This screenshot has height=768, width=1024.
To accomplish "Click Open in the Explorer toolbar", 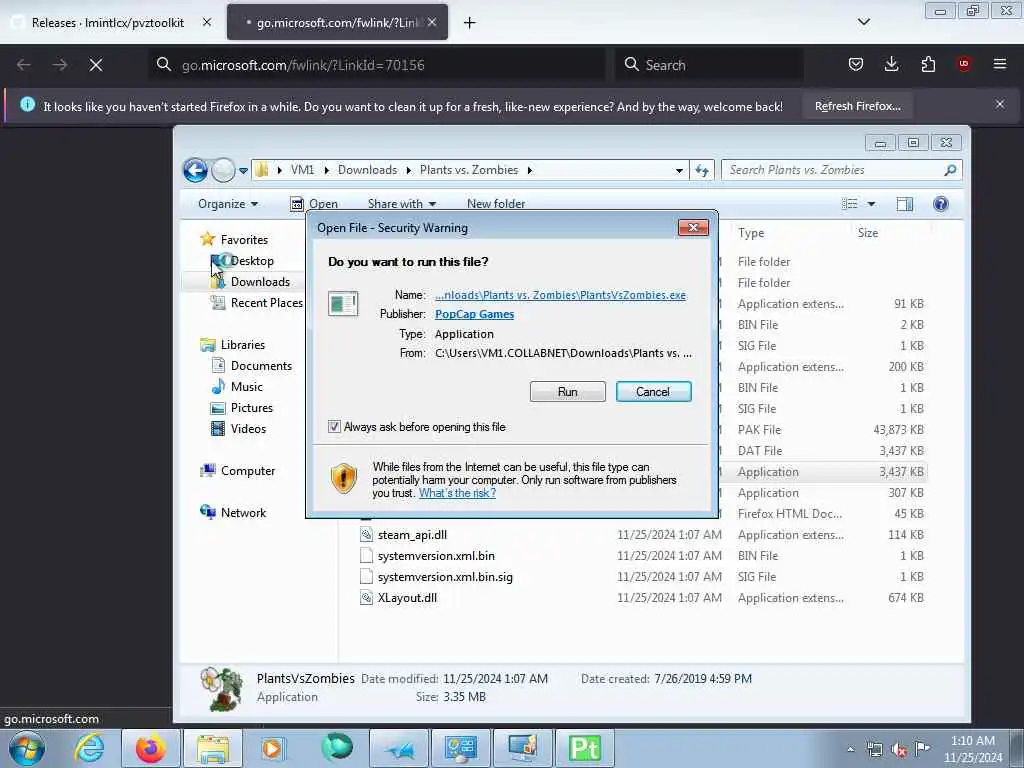I will click(x=314, y=204).
